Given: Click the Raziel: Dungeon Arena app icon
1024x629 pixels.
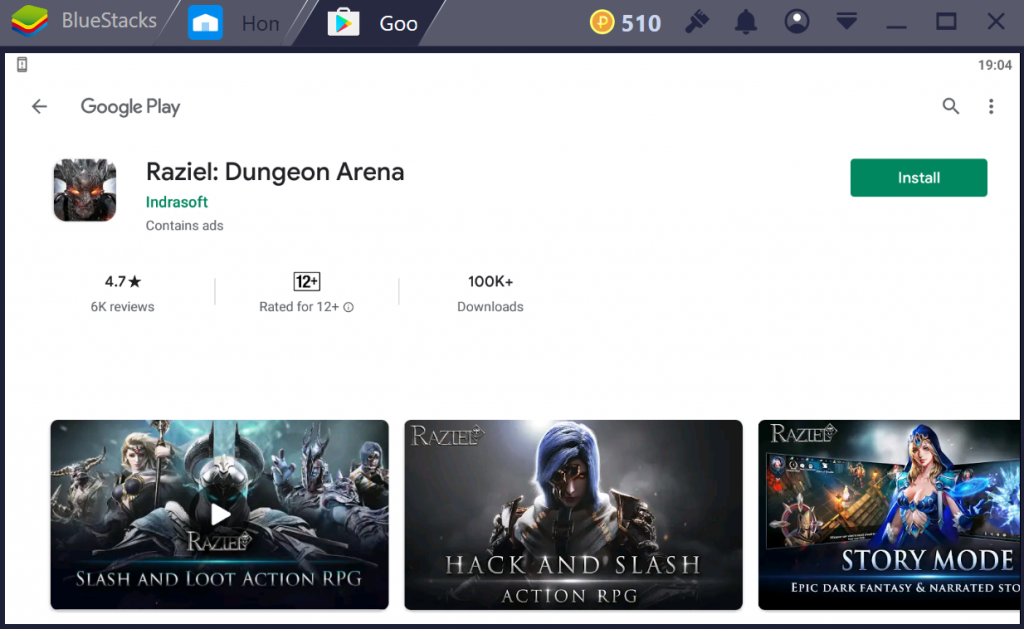Looking at the screenshot, I should tap(85, 190).
